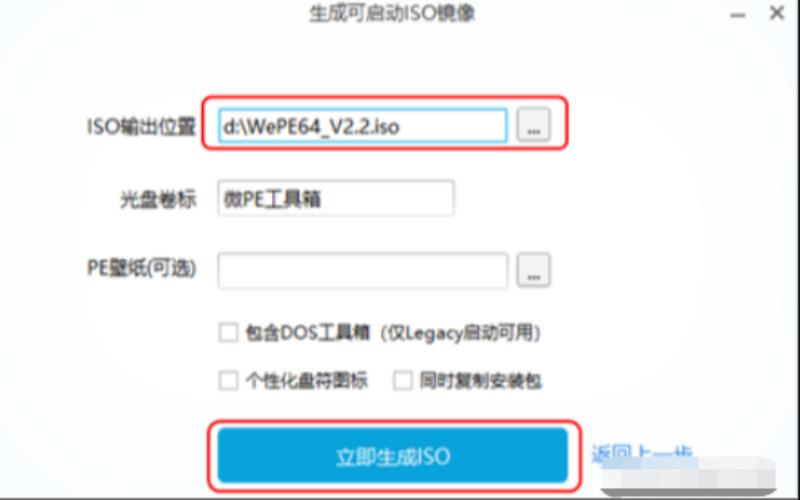Click the d:\WePE64_V2.2.iso path field
This screenshot has height=500, width=800.
[x=363, y=126]
